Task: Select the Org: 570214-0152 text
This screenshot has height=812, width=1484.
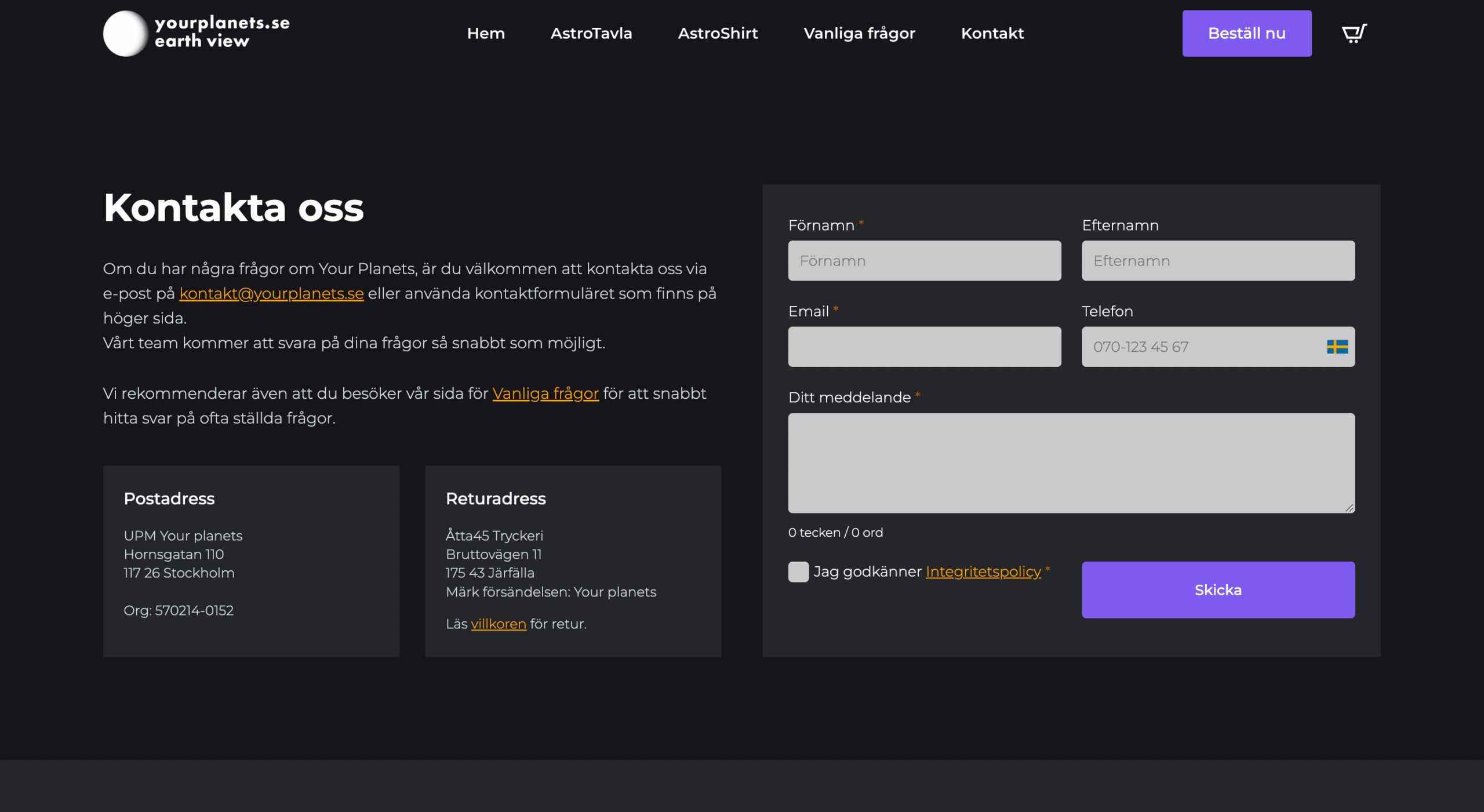Action: [x=179, y=610]
